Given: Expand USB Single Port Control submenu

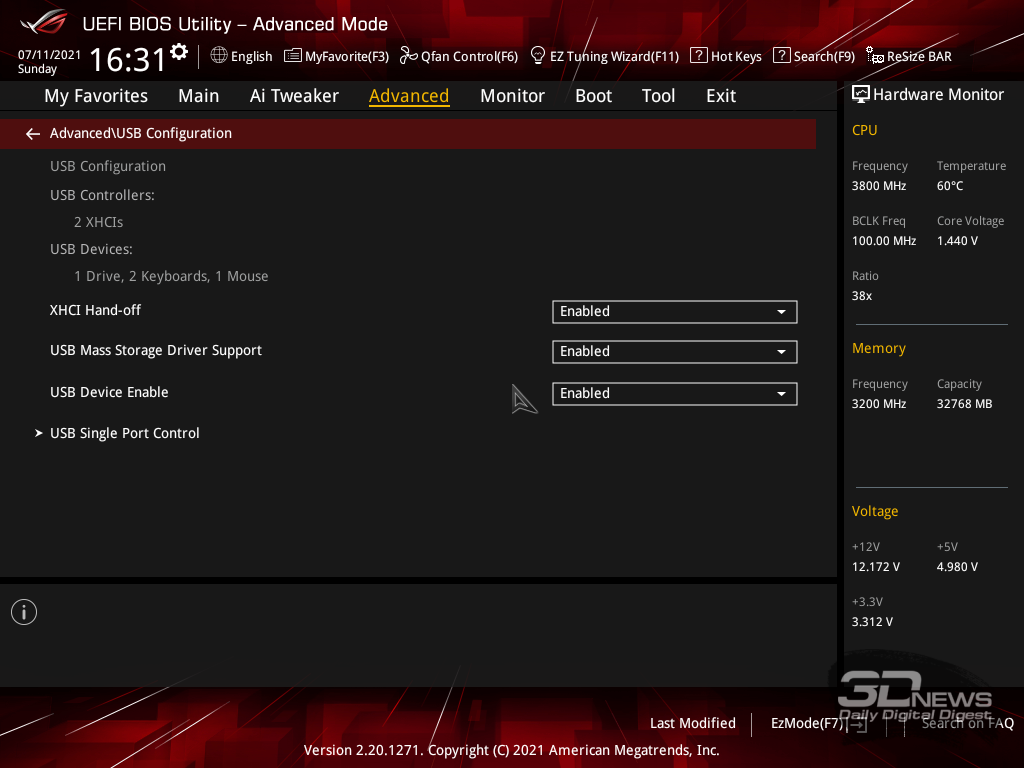Looking at the screenshot, I should click(125, 433).
